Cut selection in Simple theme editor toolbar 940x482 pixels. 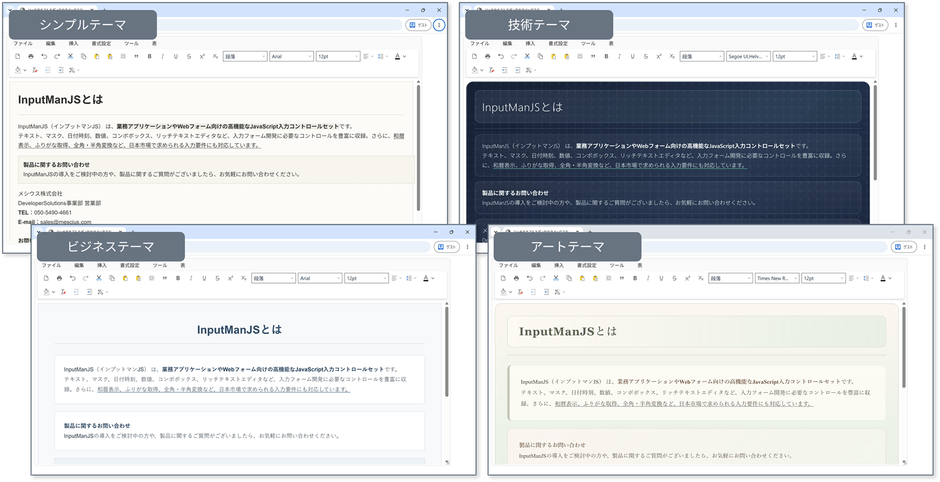click(70, 56)
